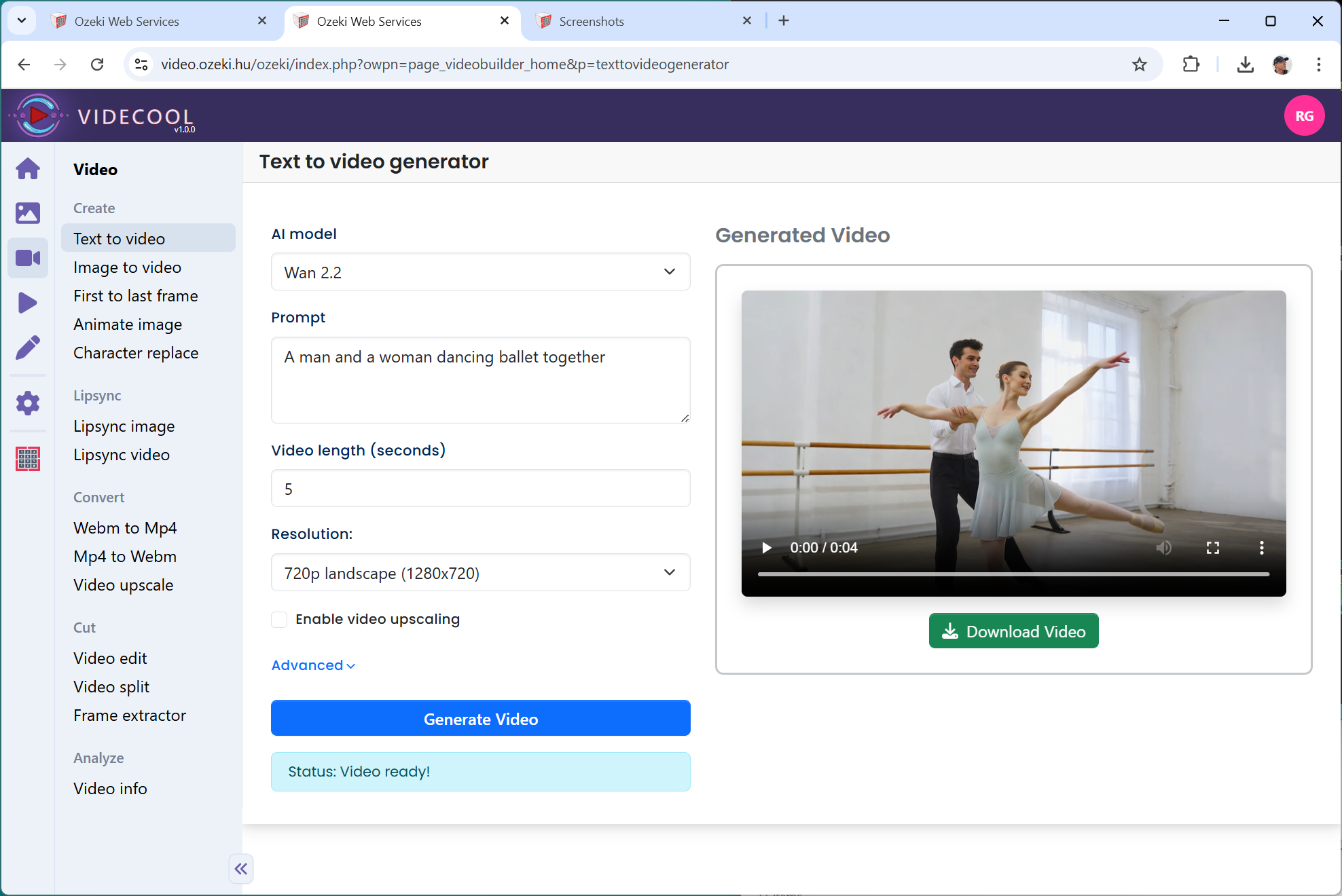Open the pencil edit sidebar icon
Image resolution: width=1342 pixels, height=896 pixels.
tap(28, 348)
